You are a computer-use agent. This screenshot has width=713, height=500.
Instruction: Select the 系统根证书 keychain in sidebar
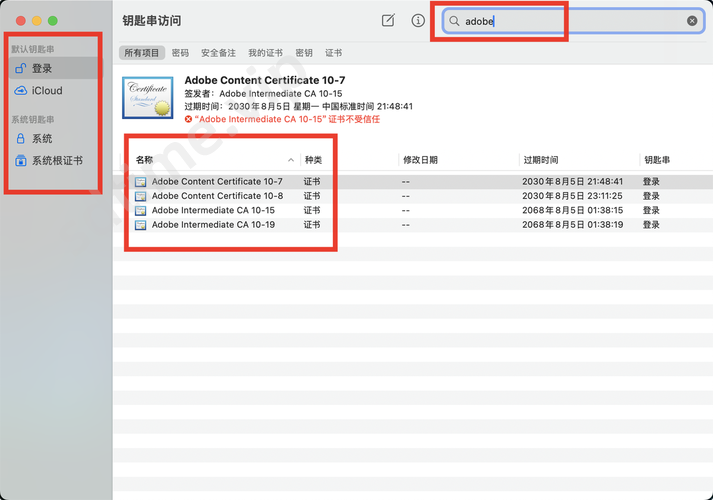tap(54, 160)
